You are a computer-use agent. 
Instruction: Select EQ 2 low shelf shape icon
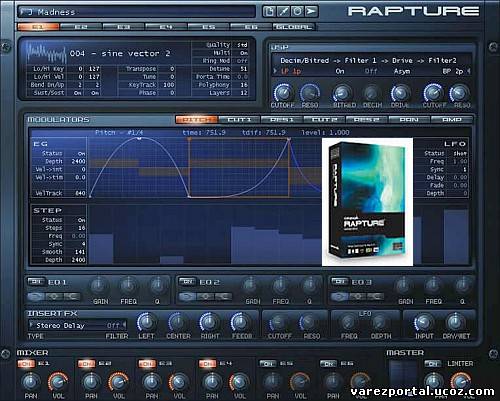[187, 296]
